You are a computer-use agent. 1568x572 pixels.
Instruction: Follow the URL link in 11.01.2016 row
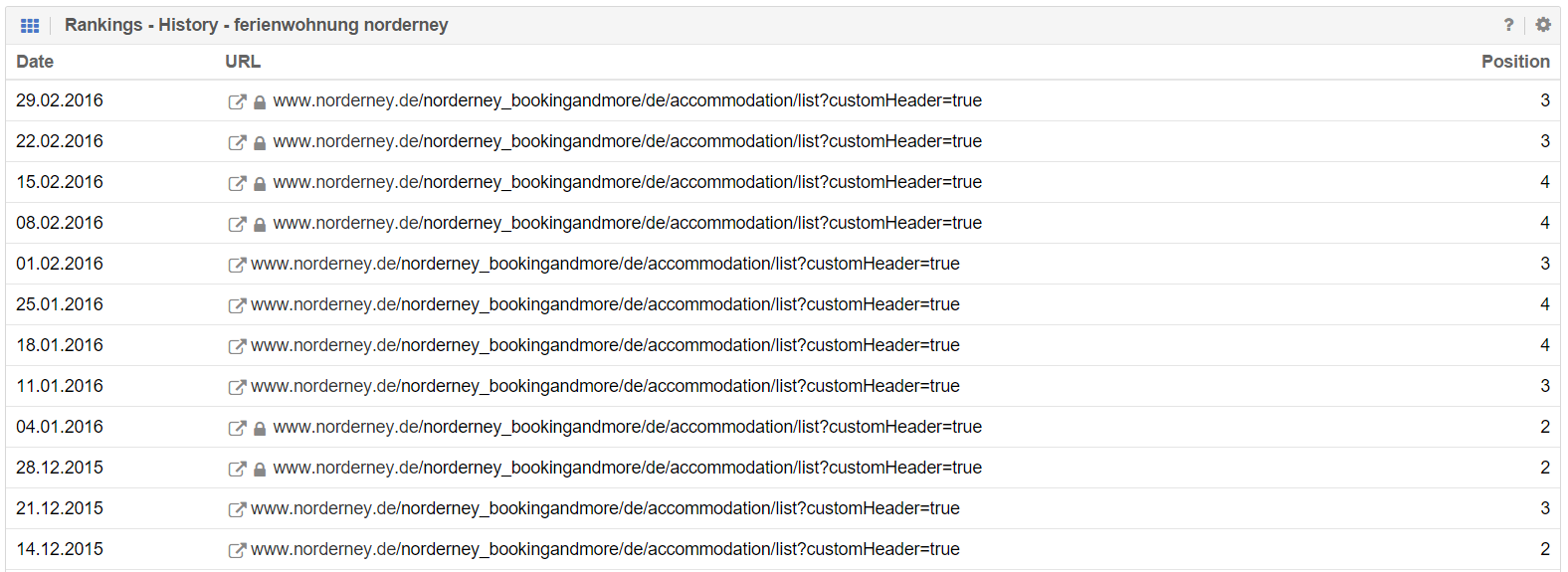tap(605, 386)
